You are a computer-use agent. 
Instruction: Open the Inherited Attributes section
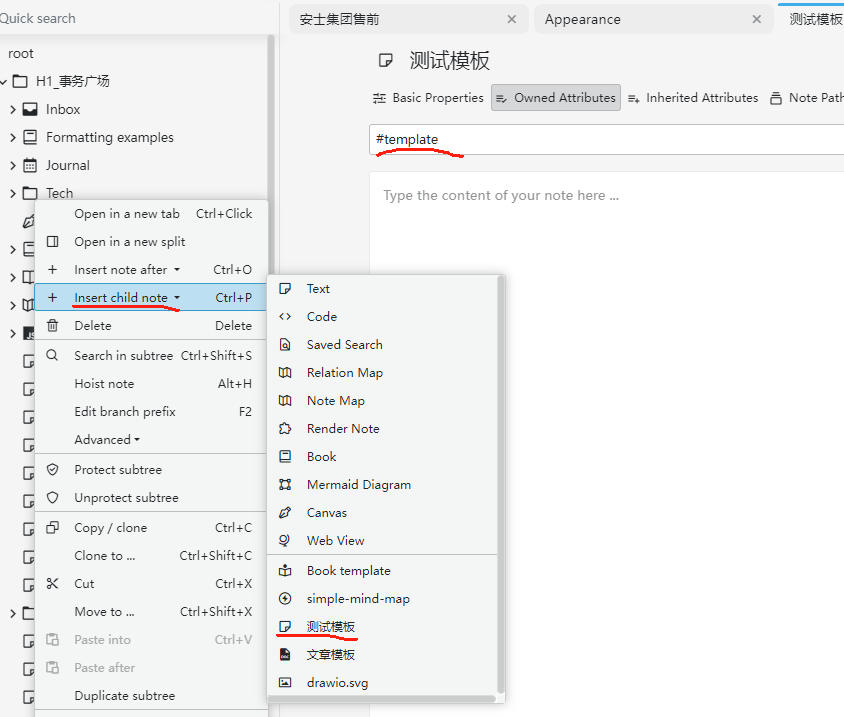(x=693, y=98)
